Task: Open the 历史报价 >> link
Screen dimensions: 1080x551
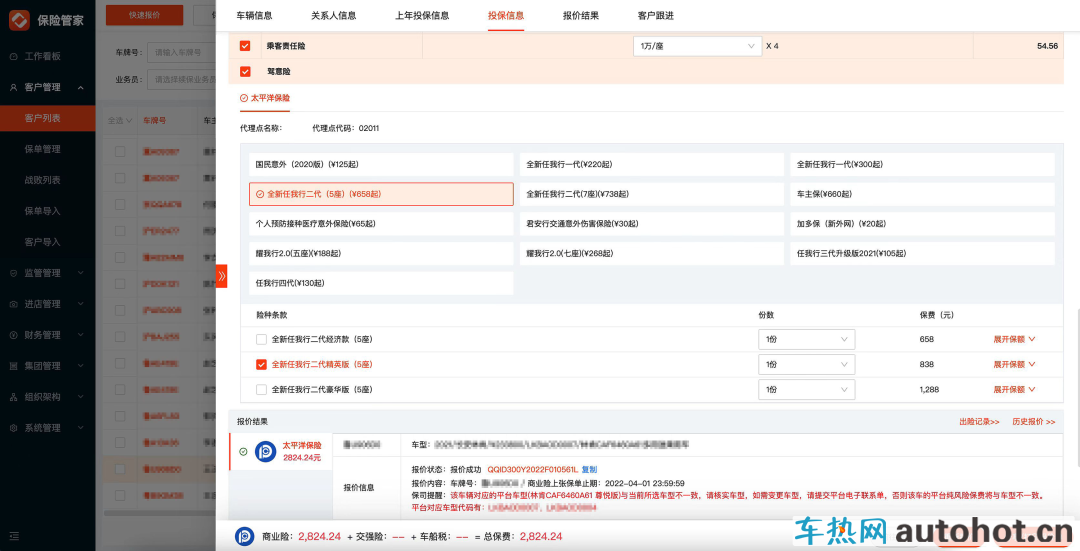Action: tap(1033, 422)
